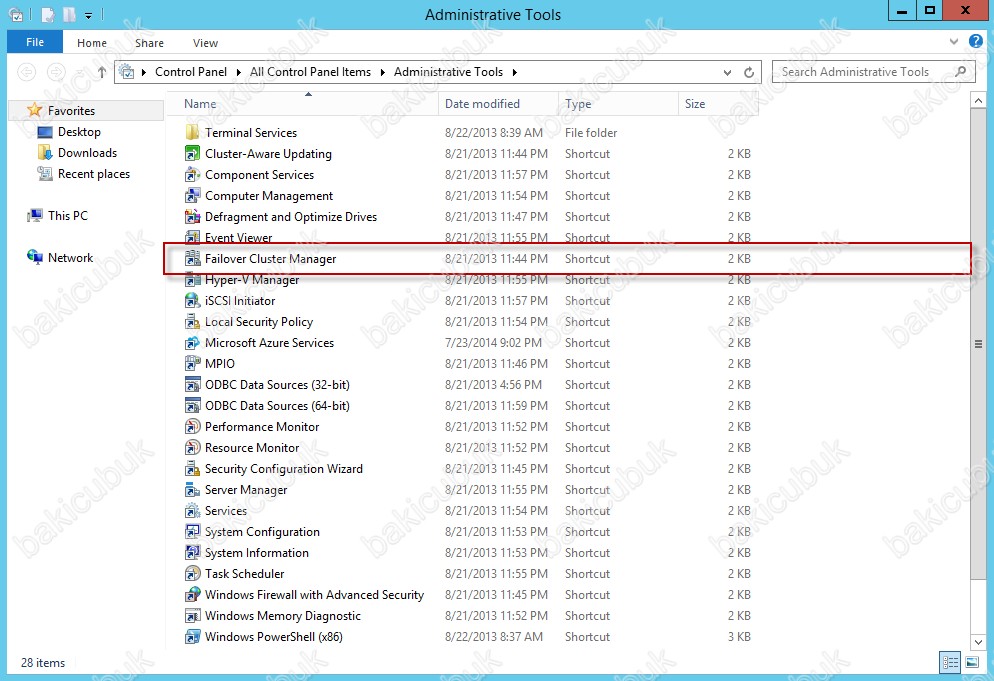This screenshot has height=681, width=994.
Task: Refresh the Administrative Tools folder
Action: click(749, 72)
